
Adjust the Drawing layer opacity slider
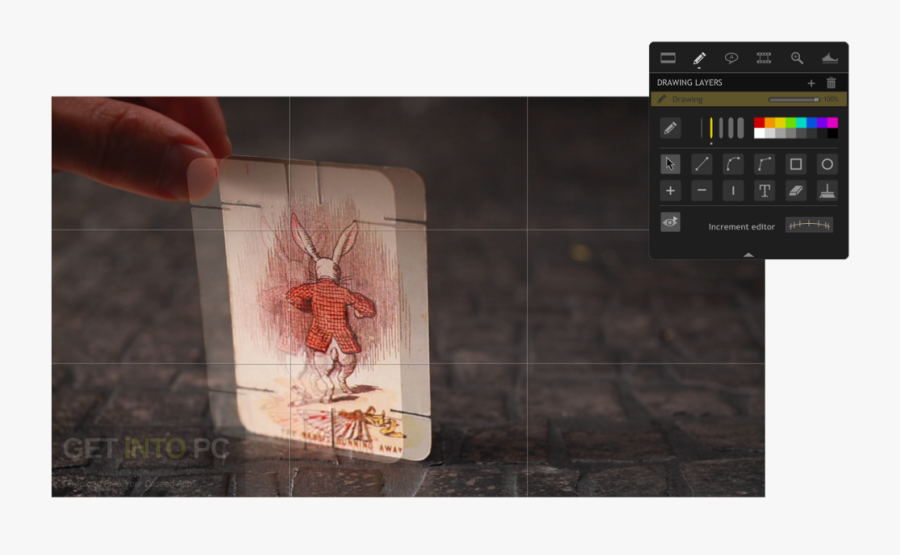point(794,99)
